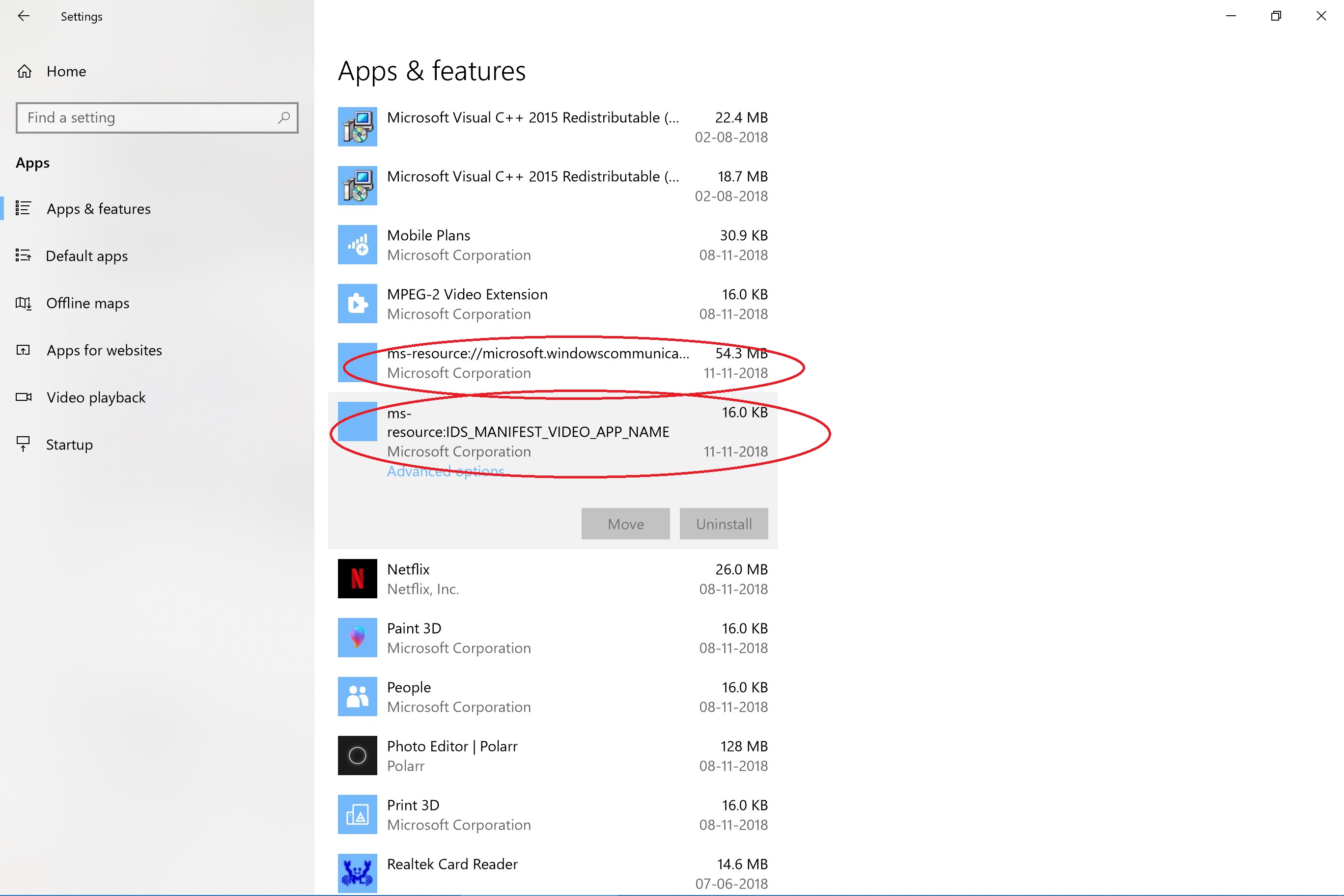Select the 22.4 MB Visual C++ 2015 entry

553,127
